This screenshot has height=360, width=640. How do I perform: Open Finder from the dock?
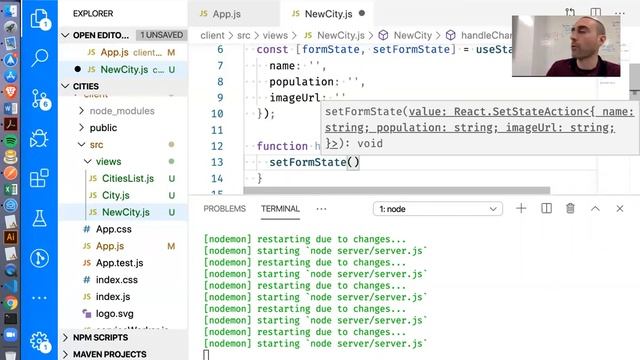click(x=11, y=10)
